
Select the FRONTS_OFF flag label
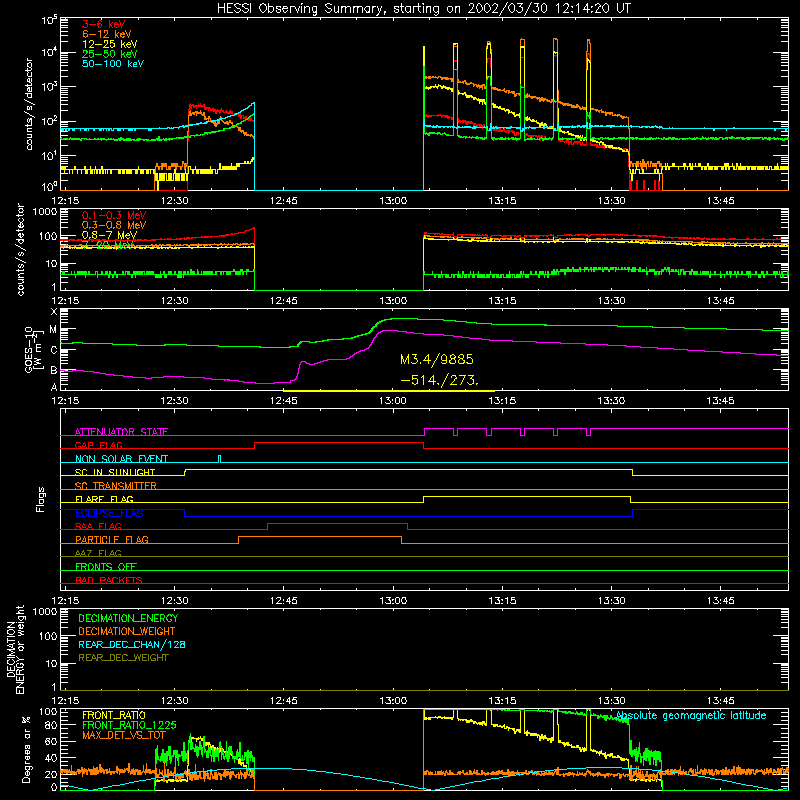[106, 566]
